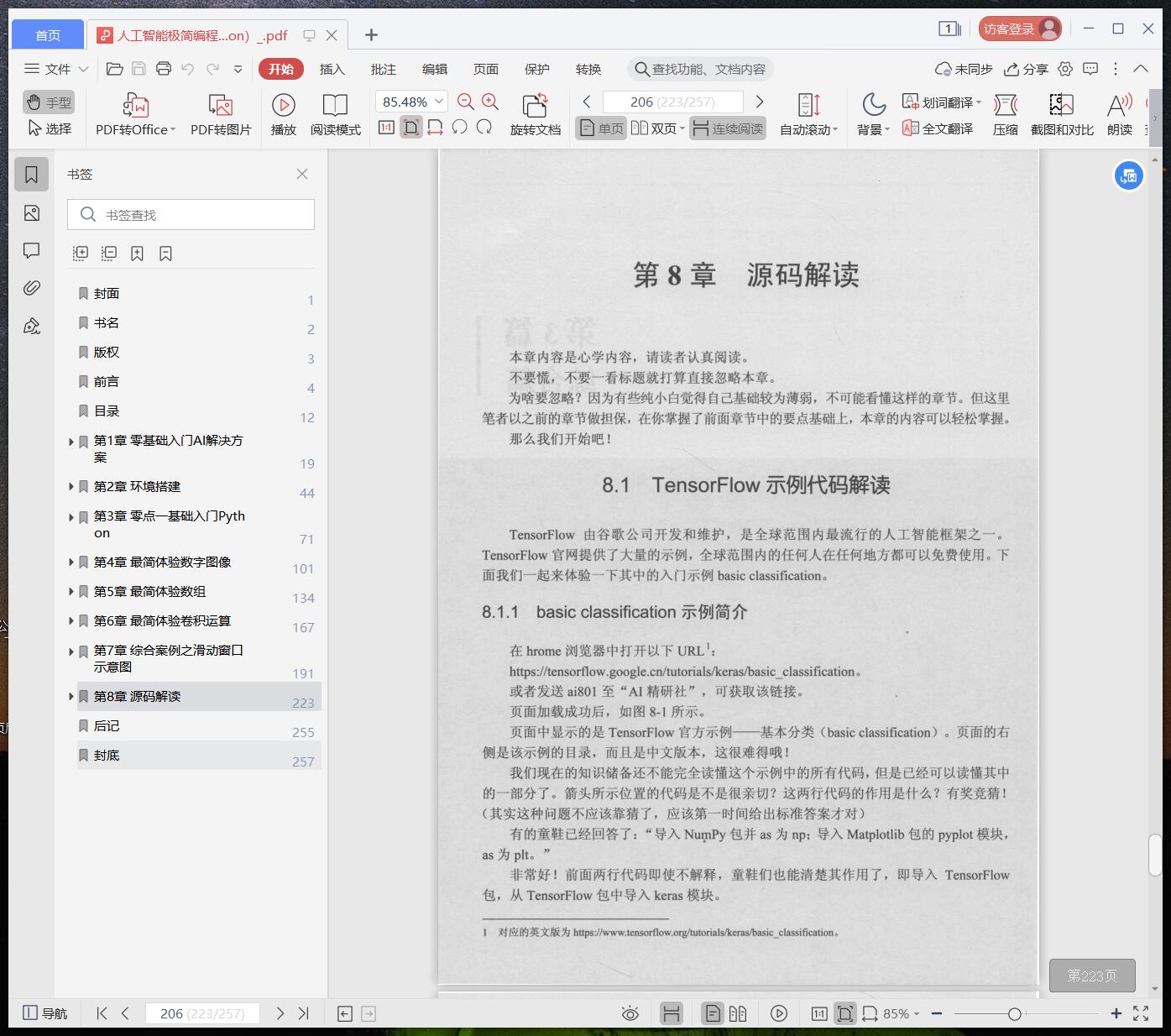Toggle eye-protection mode in status bar
The height and width of the screenshot is (1036, 1171).
[630, 1013]
